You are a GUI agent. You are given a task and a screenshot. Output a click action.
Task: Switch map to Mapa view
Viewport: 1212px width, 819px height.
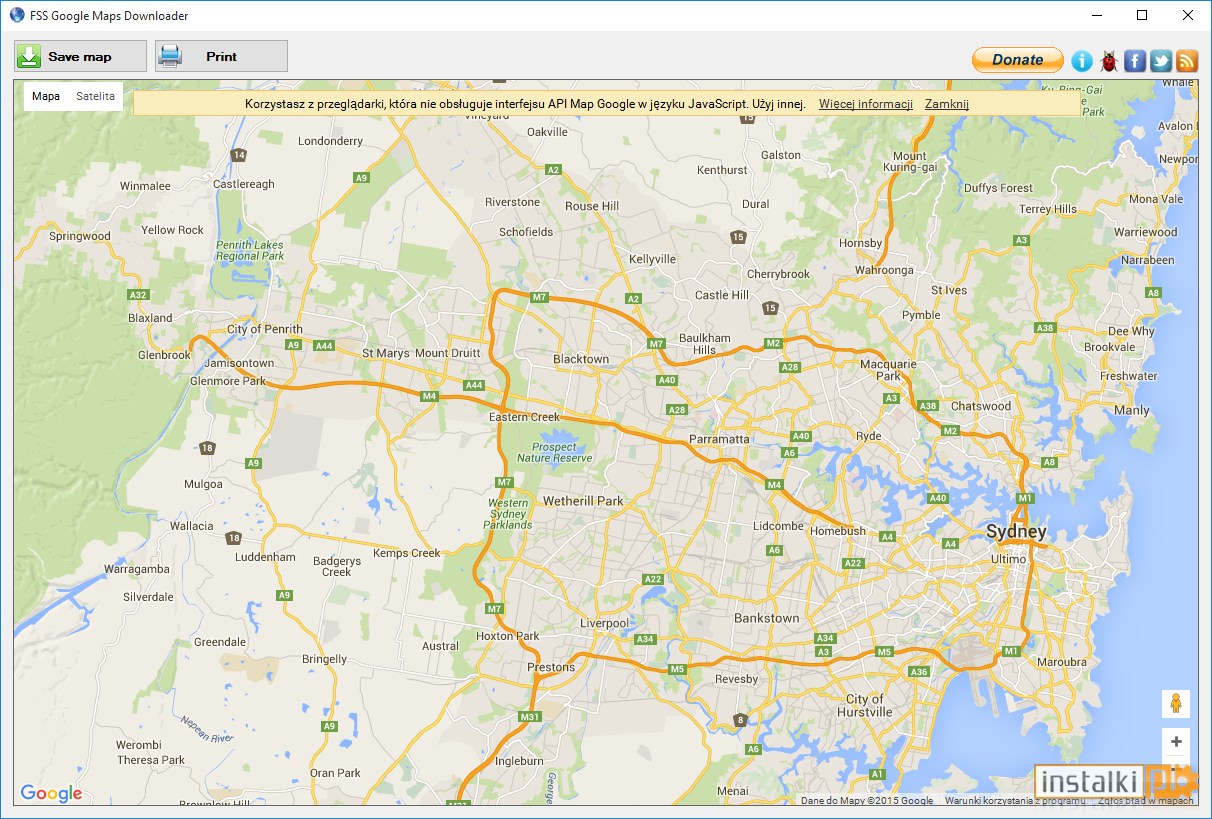(x=46, y=96)
